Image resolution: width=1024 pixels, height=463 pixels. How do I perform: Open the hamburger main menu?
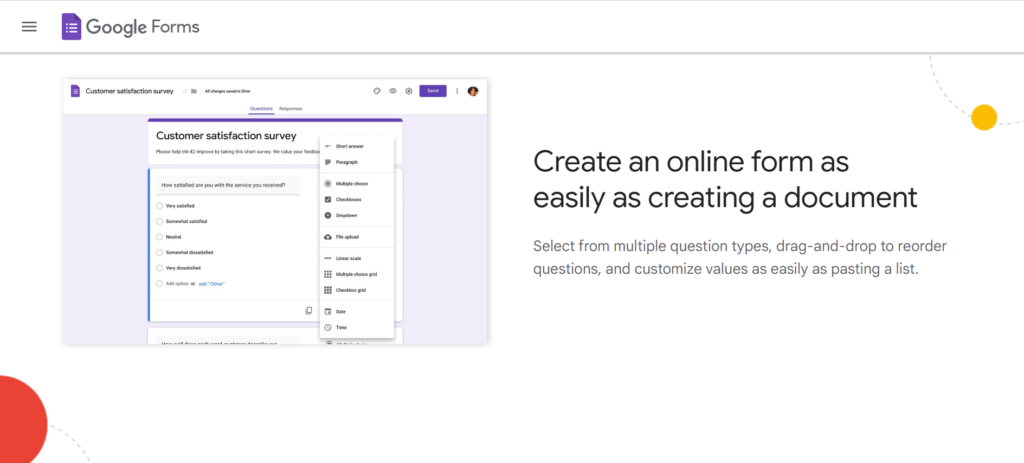29,27
